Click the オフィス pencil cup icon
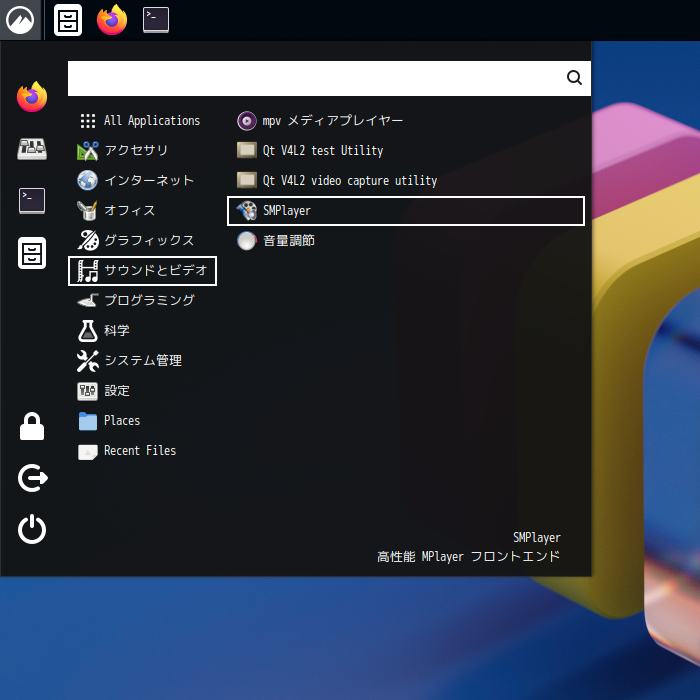Viewport: 700px width, 700px height. [88, 210]
